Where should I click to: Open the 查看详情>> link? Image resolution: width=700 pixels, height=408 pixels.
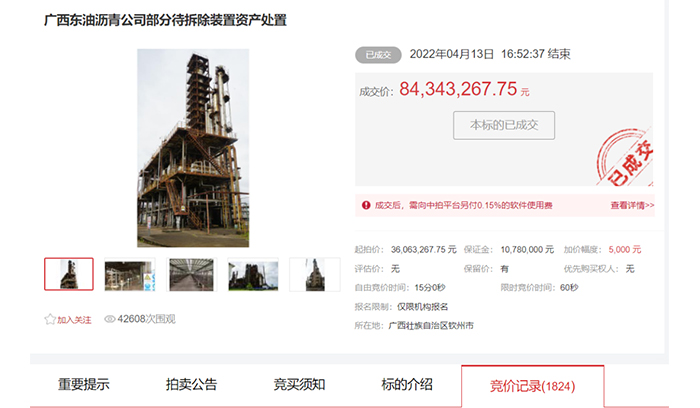click(632, 205)
